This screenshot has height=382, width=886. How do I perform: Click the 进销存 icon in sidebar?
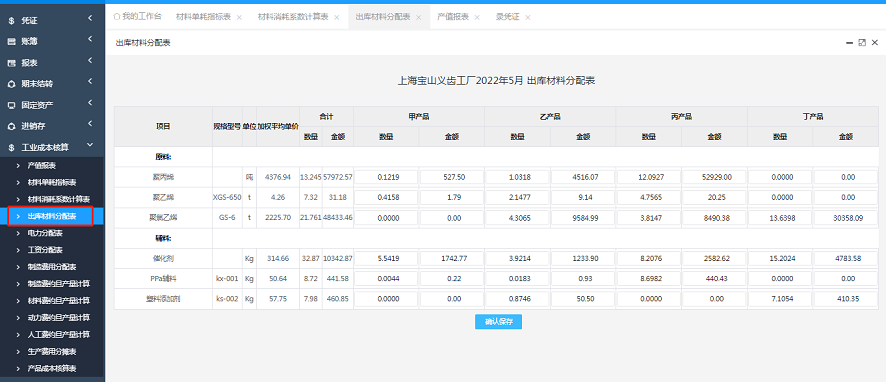(11, 126)
